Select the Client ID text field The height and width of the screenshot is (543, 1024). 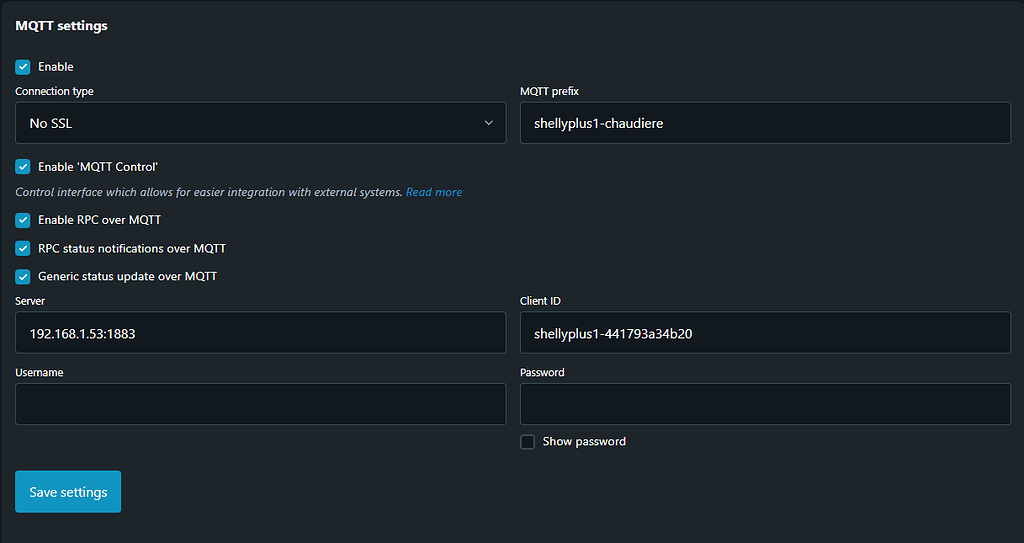coord(765,333)
